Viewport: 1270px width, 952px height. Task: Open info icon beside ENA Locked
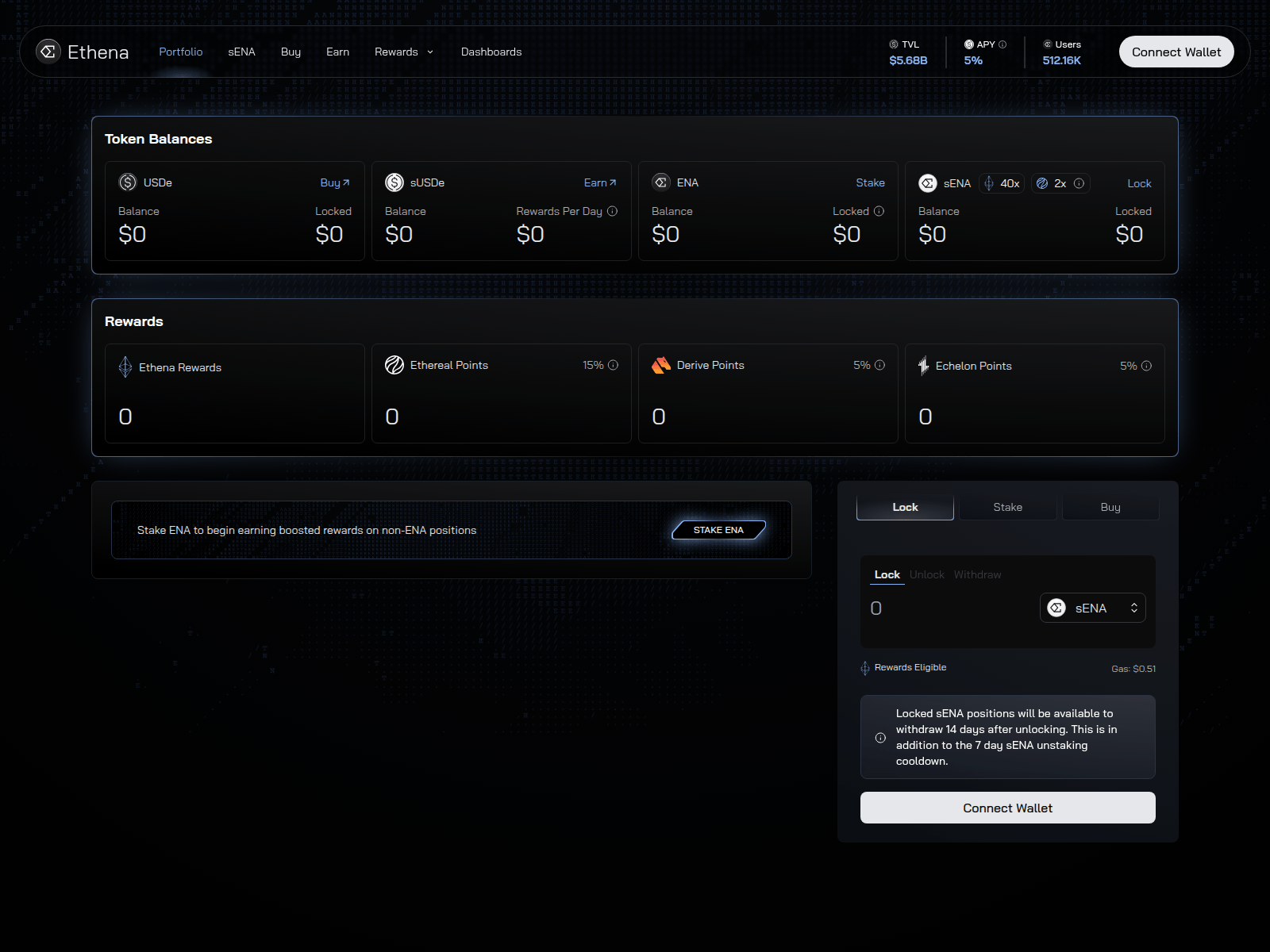pyautogui.click(x=879, y=211)
